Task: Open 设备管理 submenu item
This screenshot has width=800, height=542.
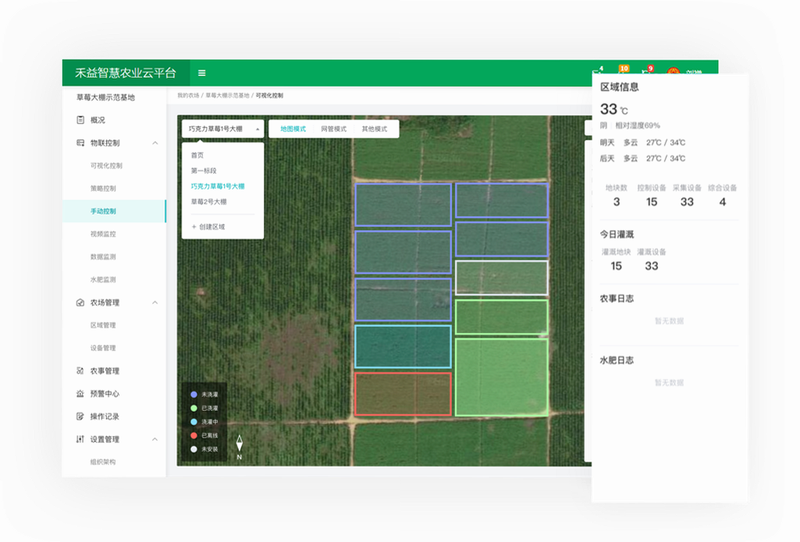Action: pyautogui.click(x=103, y=348)
